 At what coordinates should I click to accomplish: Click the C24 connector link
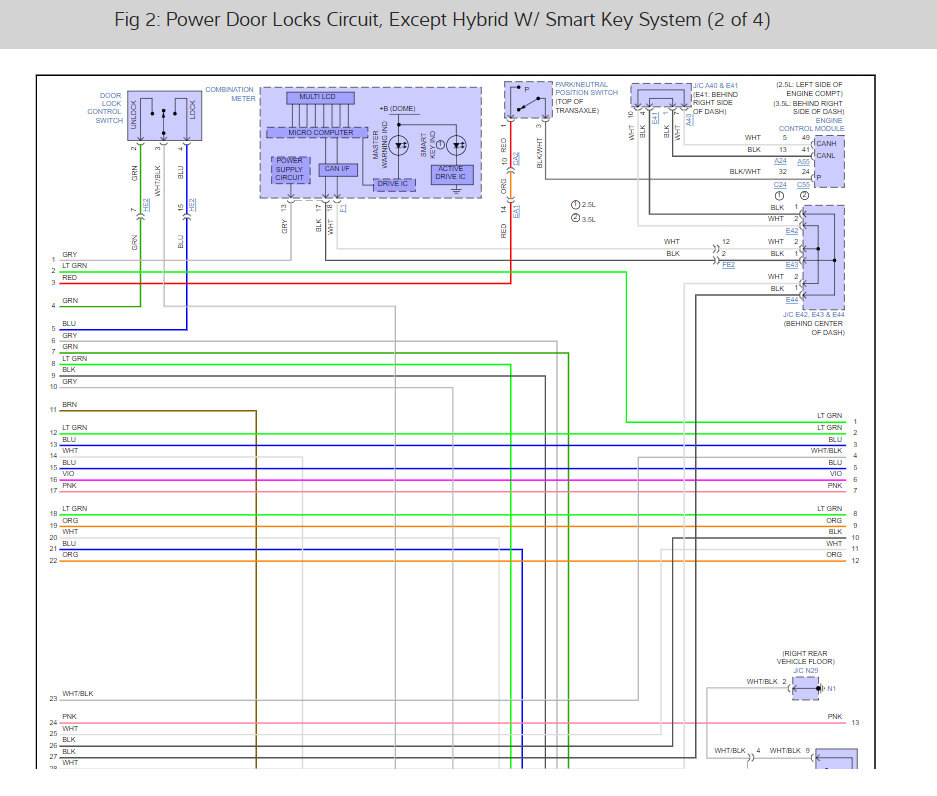780,185
